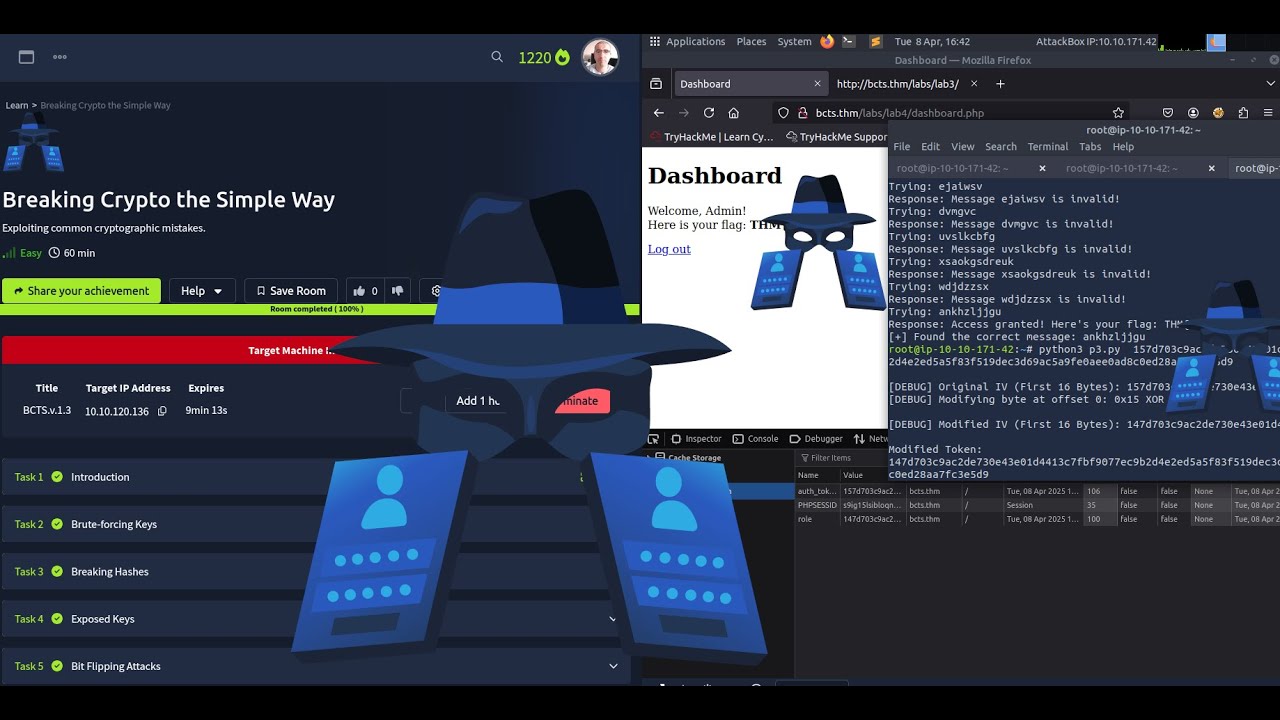Go to the Firefox home page icon
The image size is (1280, 720).
click(734, 113)
